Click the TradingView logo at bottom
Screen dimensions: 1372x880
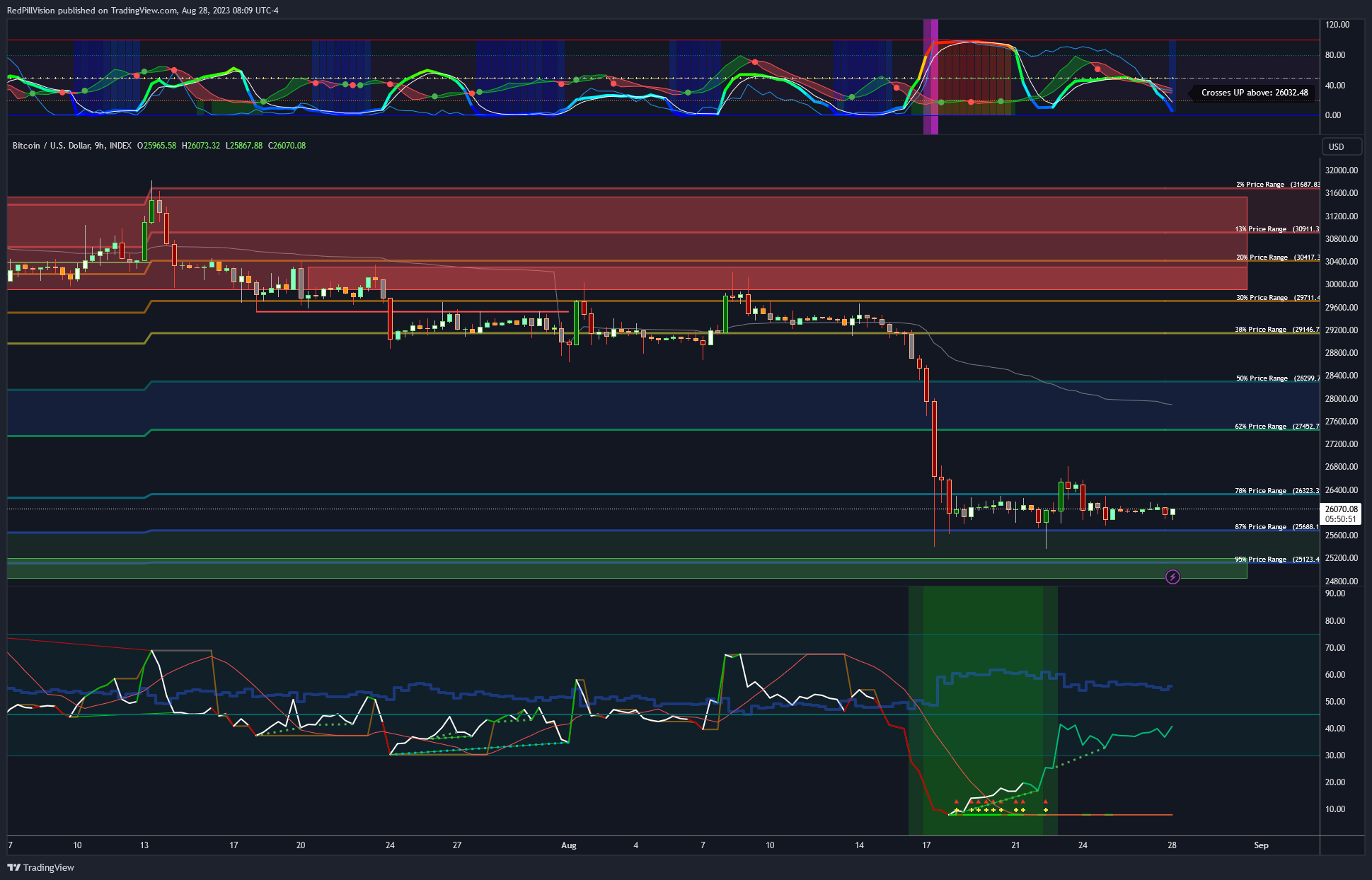coord(41,867)
